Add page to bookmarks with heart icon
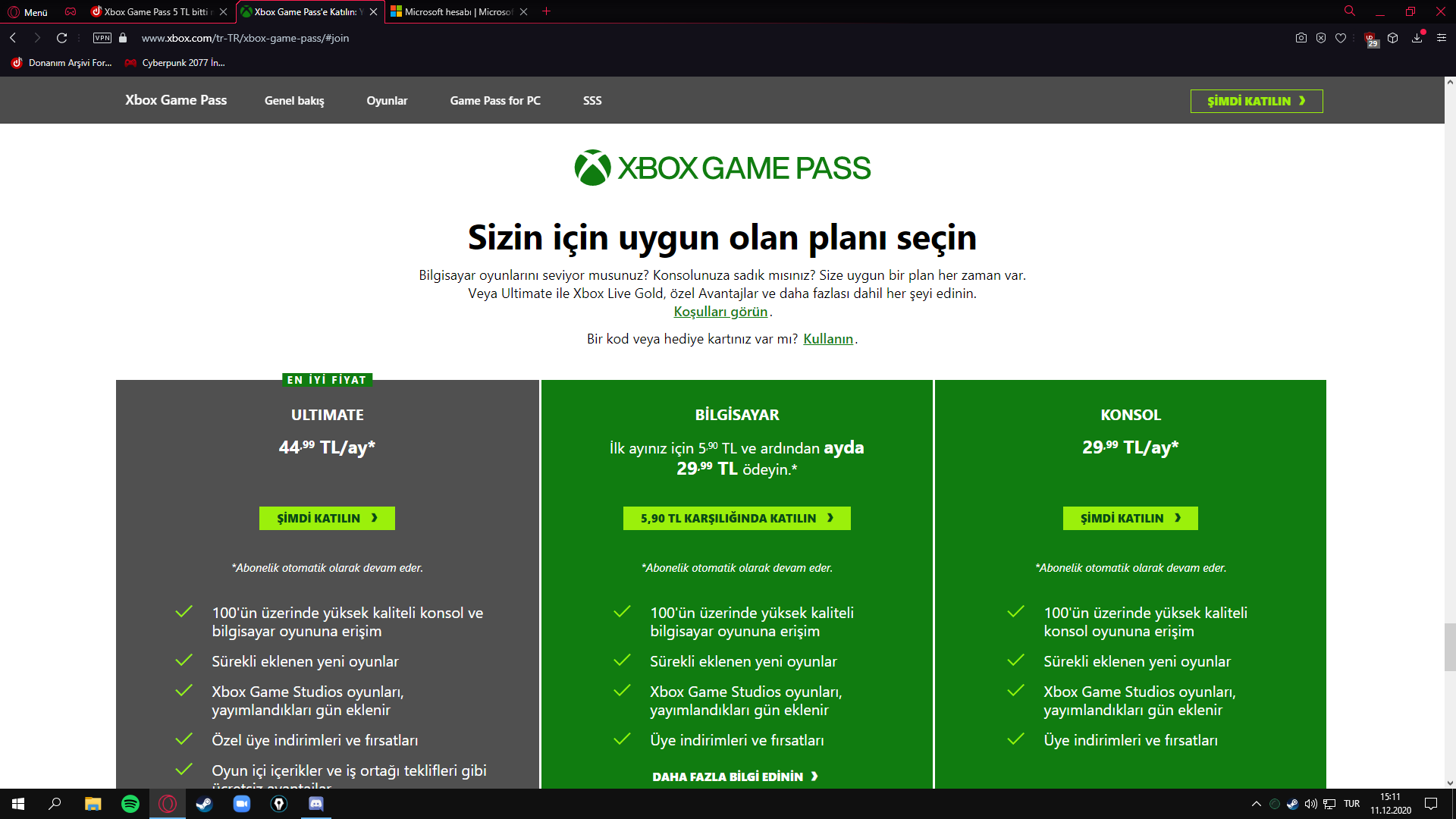The height and width of the screenshot is (819, 1456). pyautogui.click(x=1341, y=38)
